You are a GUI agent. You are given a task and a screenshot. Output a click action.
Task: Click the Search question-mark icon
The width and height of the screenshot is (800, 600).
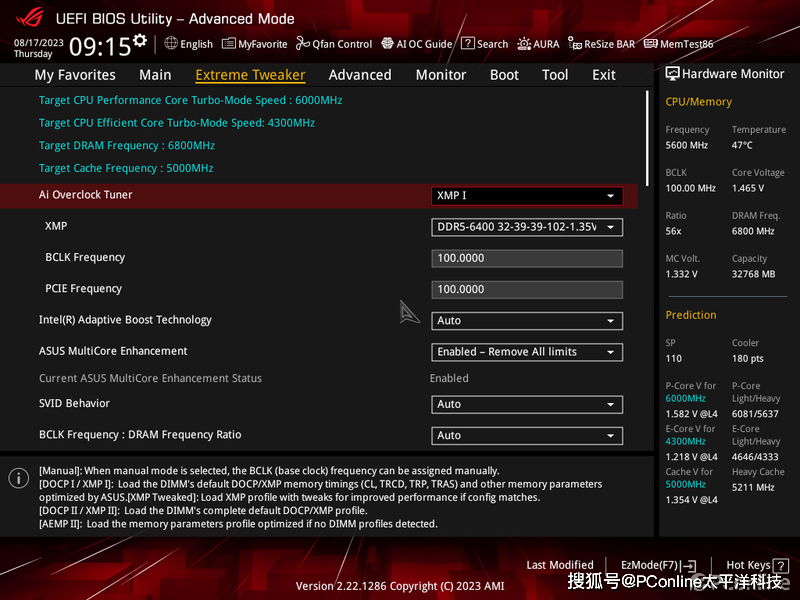467,43
